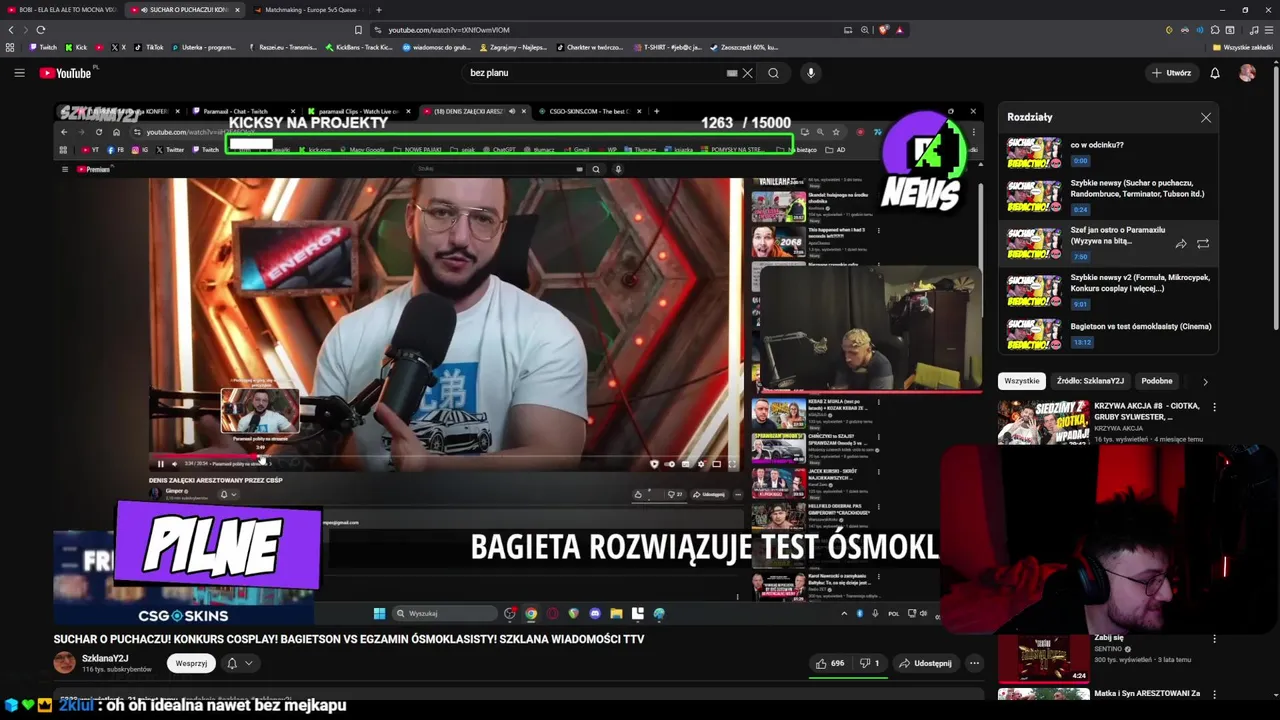Open the browser main menu
Image resolution: width=1280 pixels, height=720 pixels.
(x=1268, y=30)
